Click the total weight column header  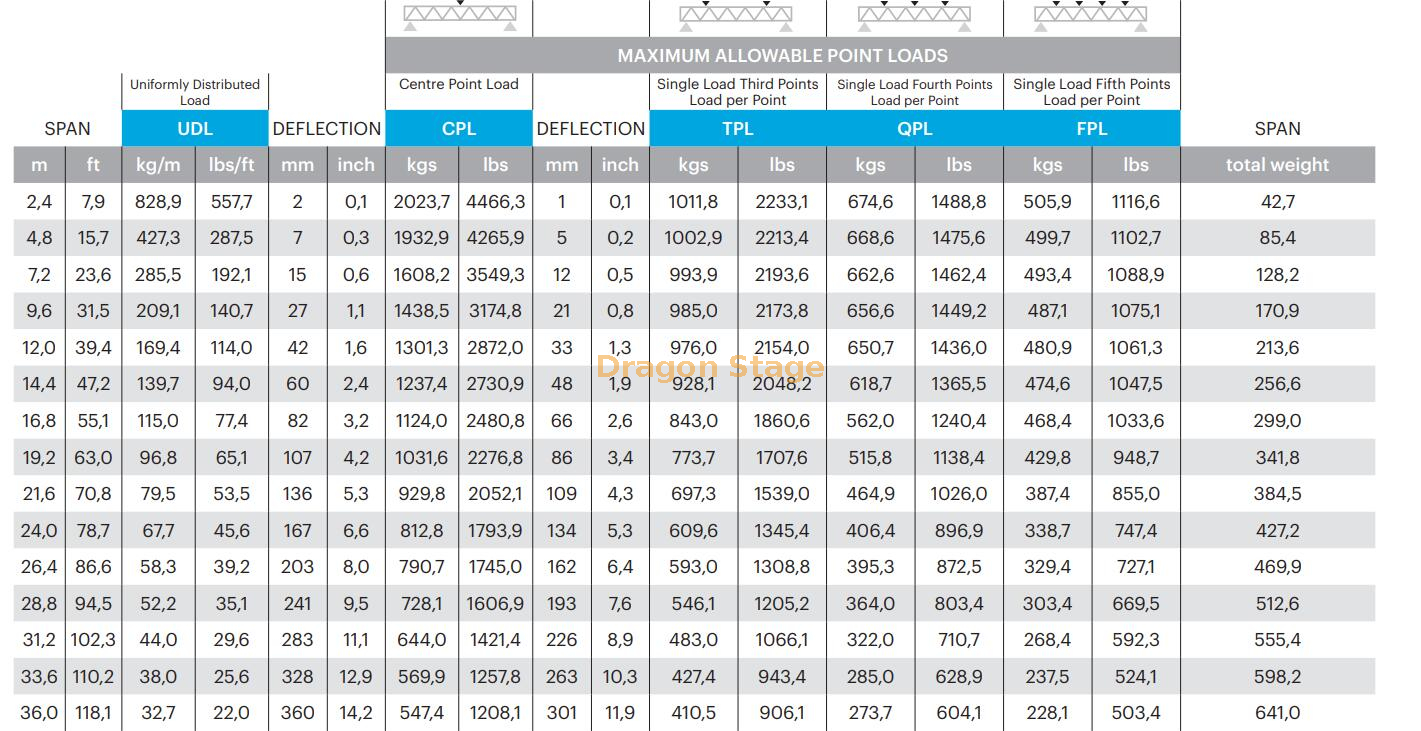tap(1278, 165)
